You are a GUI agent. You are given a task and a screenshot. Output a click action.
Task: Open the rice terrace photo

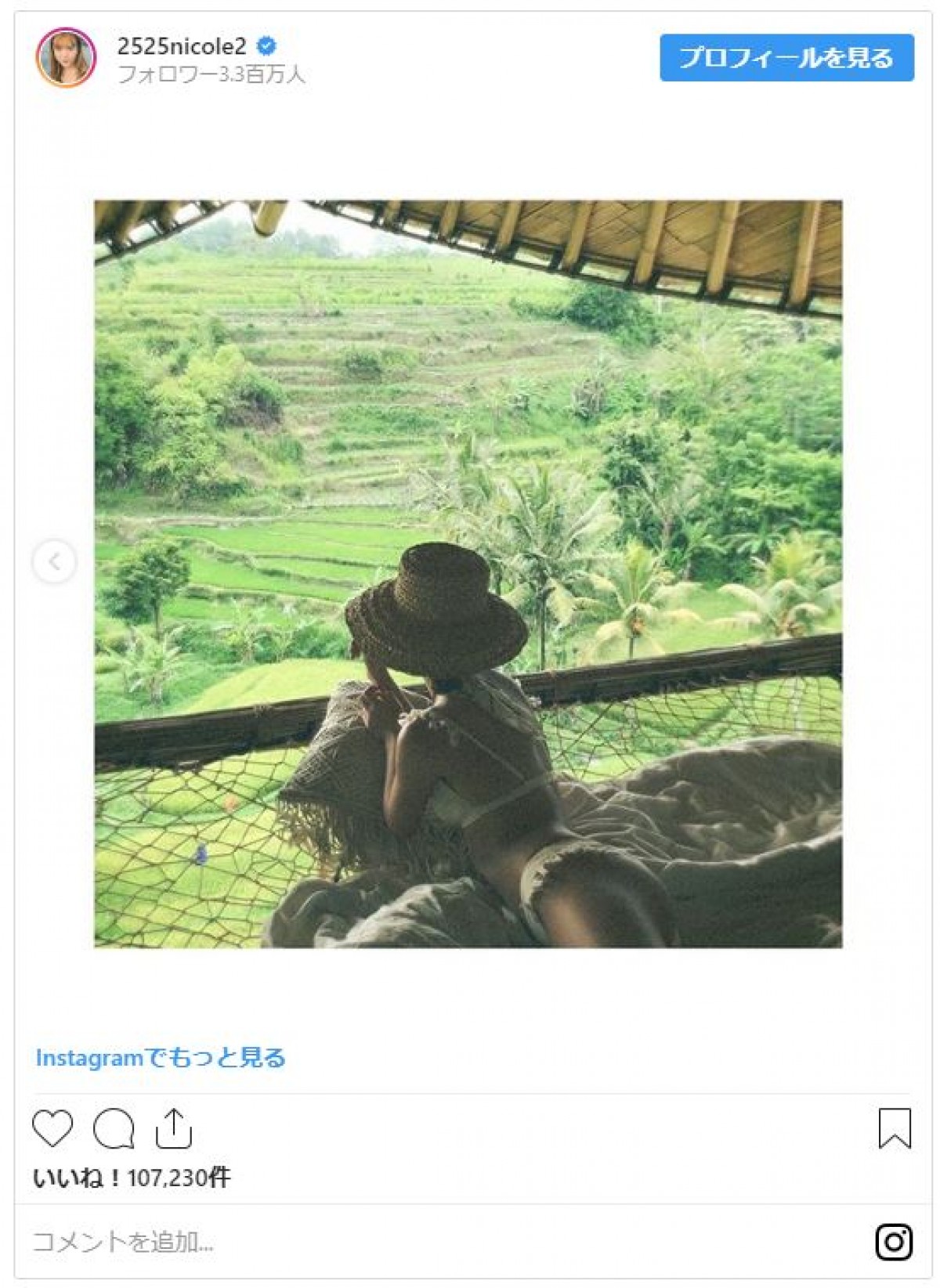coord(468,574)
